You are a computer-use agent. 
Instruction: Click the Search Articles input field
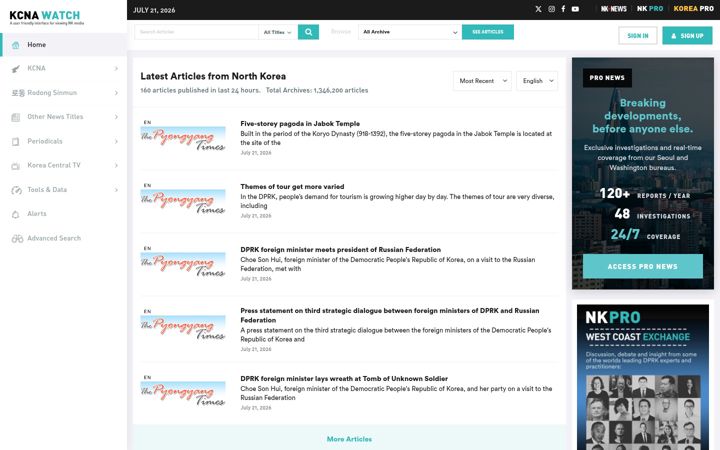tap(197, 32)
